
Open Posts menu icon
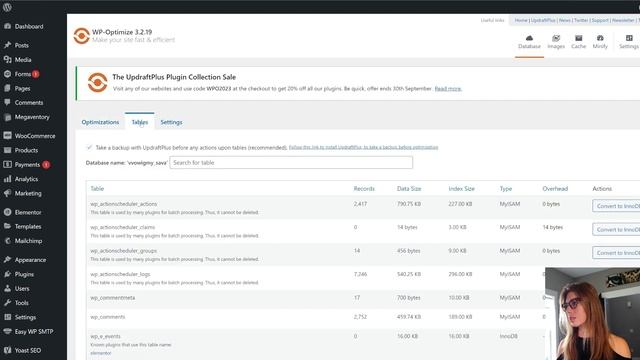(x=7, y=45)
